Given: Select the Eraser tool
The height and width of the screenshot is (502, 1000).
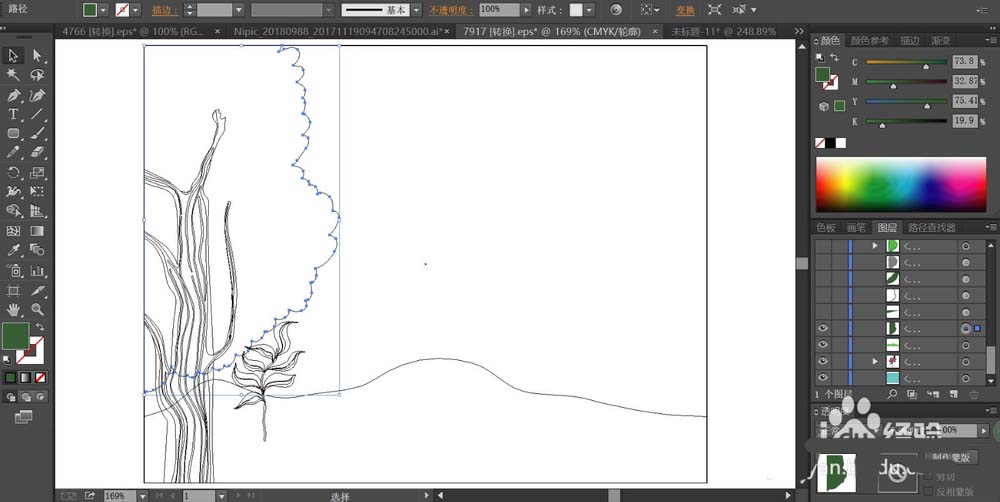Looking at the screenshot, I should pos(37,153).
